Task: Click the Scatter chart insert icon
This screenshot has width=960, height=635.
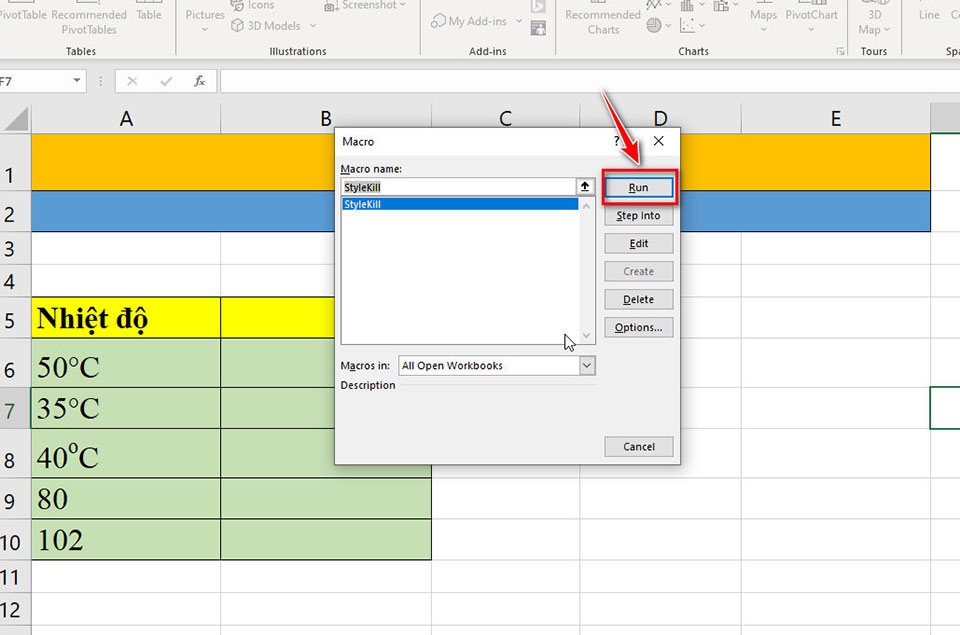Action: [688, 25]
